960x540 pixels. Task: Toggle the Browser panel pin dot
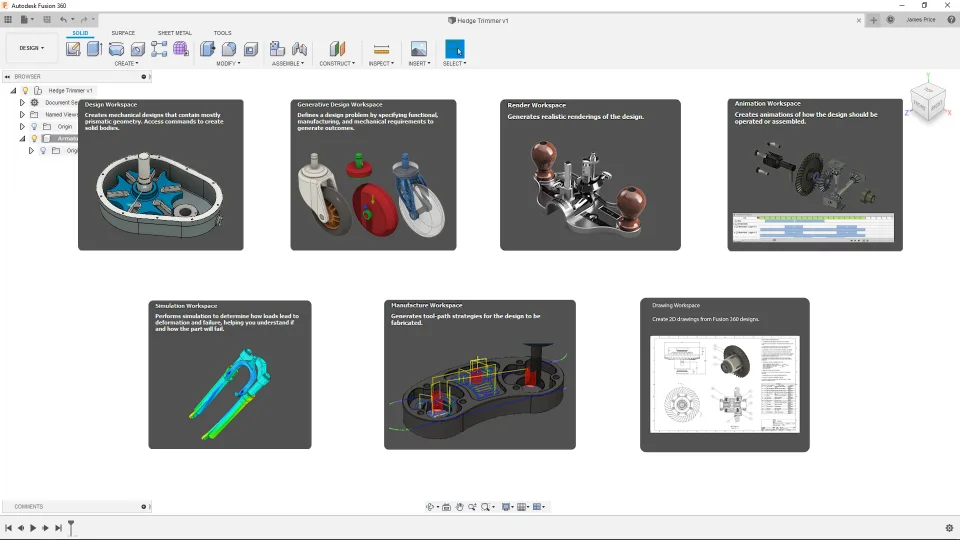tap(144, 77)
